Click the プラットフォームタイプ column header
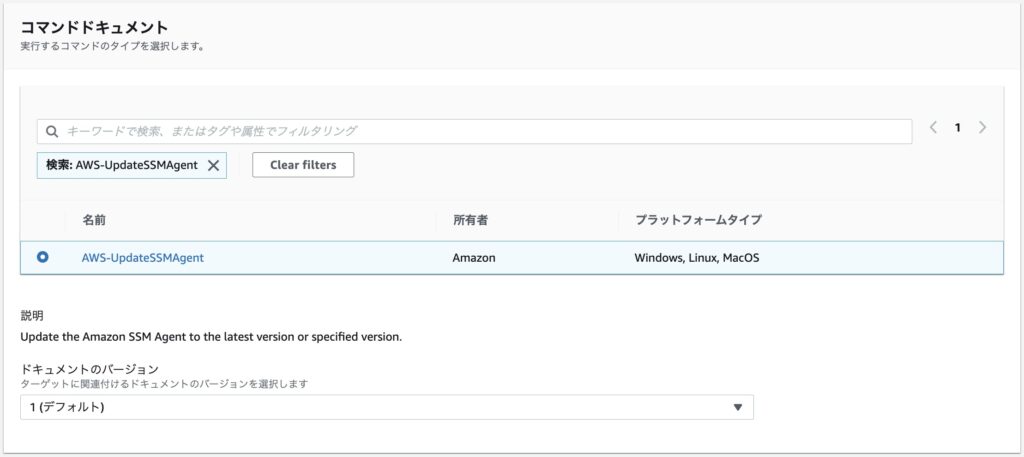The image size is (1024, 457). pyautogui.click(x=698, y=221)
